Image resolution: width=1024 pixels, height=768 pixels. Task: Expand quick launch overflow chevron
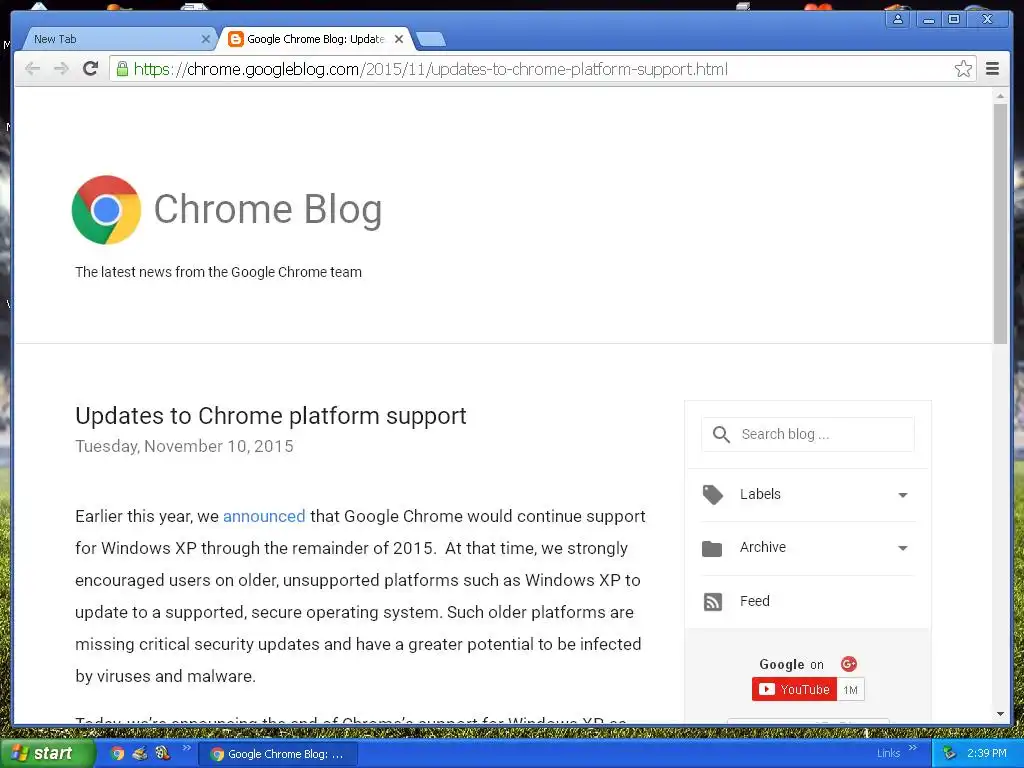tap(187, 748)
